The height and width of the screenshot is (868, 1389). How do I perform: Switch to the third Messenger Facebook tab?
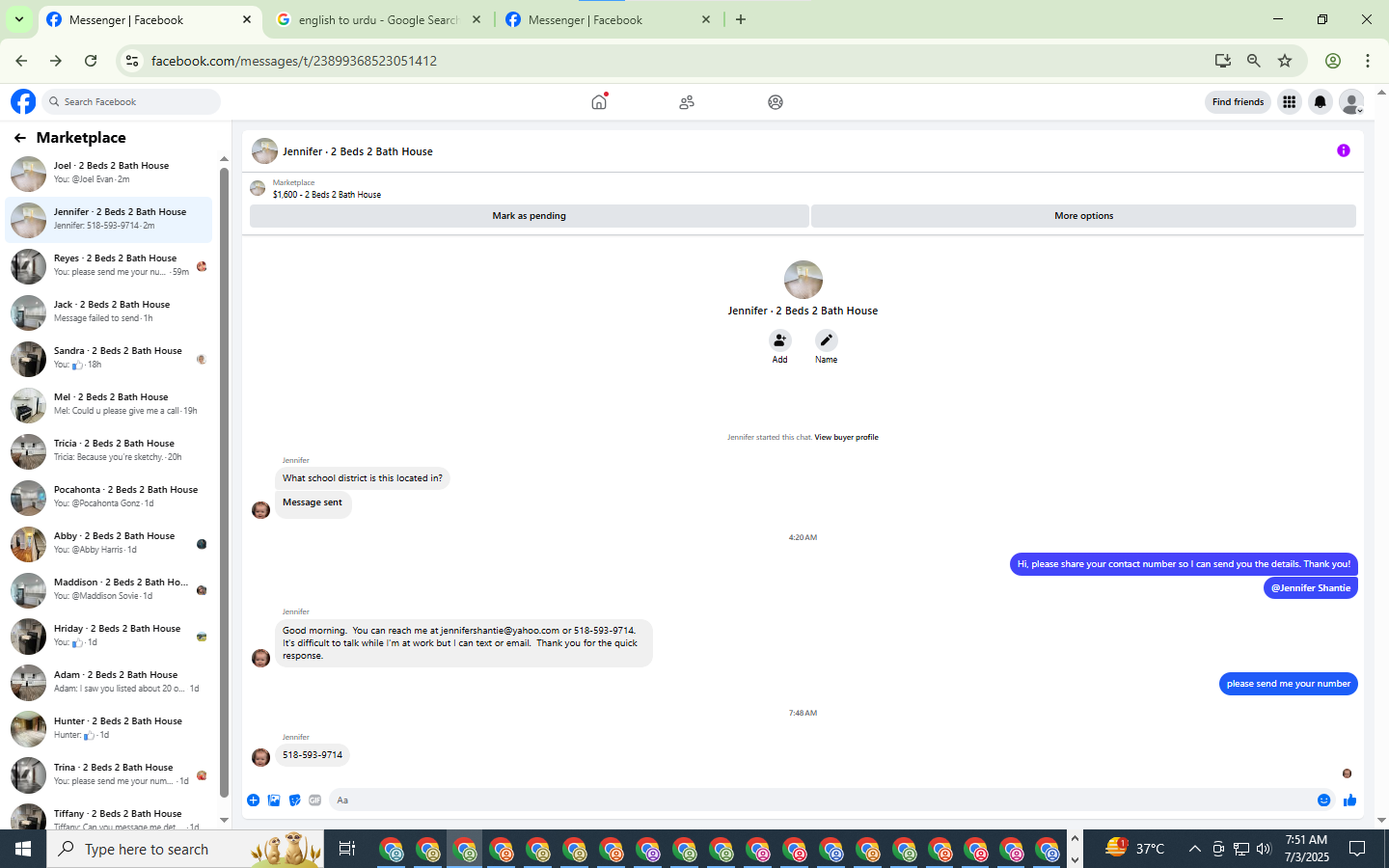(x=608, y=19)
